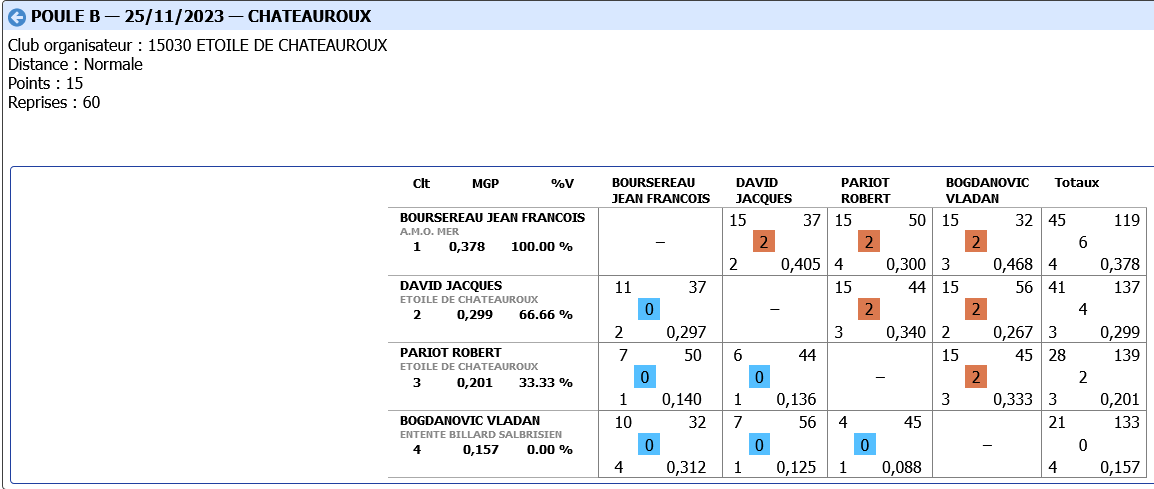The image size is (1154, 489).
Task: Click the %V column header
Action: pos(562,183)
